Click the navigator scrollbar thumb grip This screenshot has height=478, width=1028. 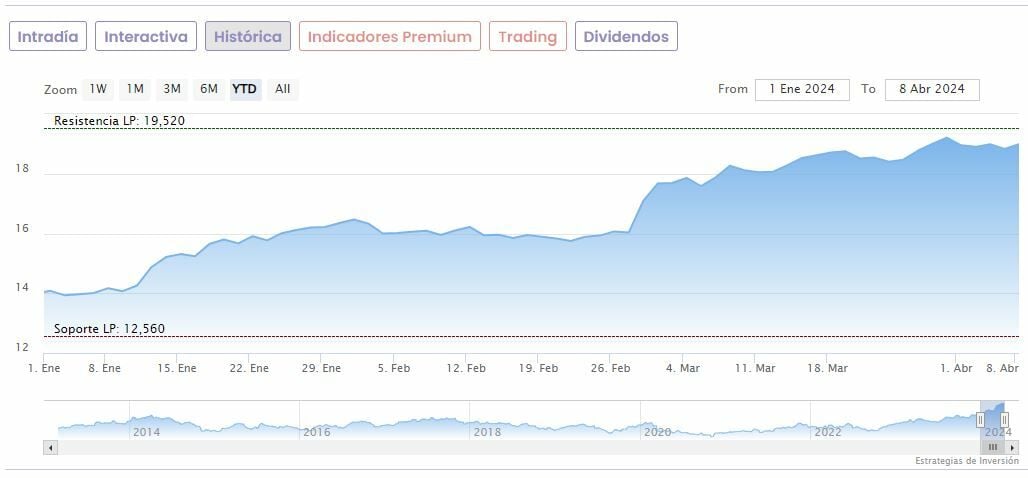coord(993,447)
